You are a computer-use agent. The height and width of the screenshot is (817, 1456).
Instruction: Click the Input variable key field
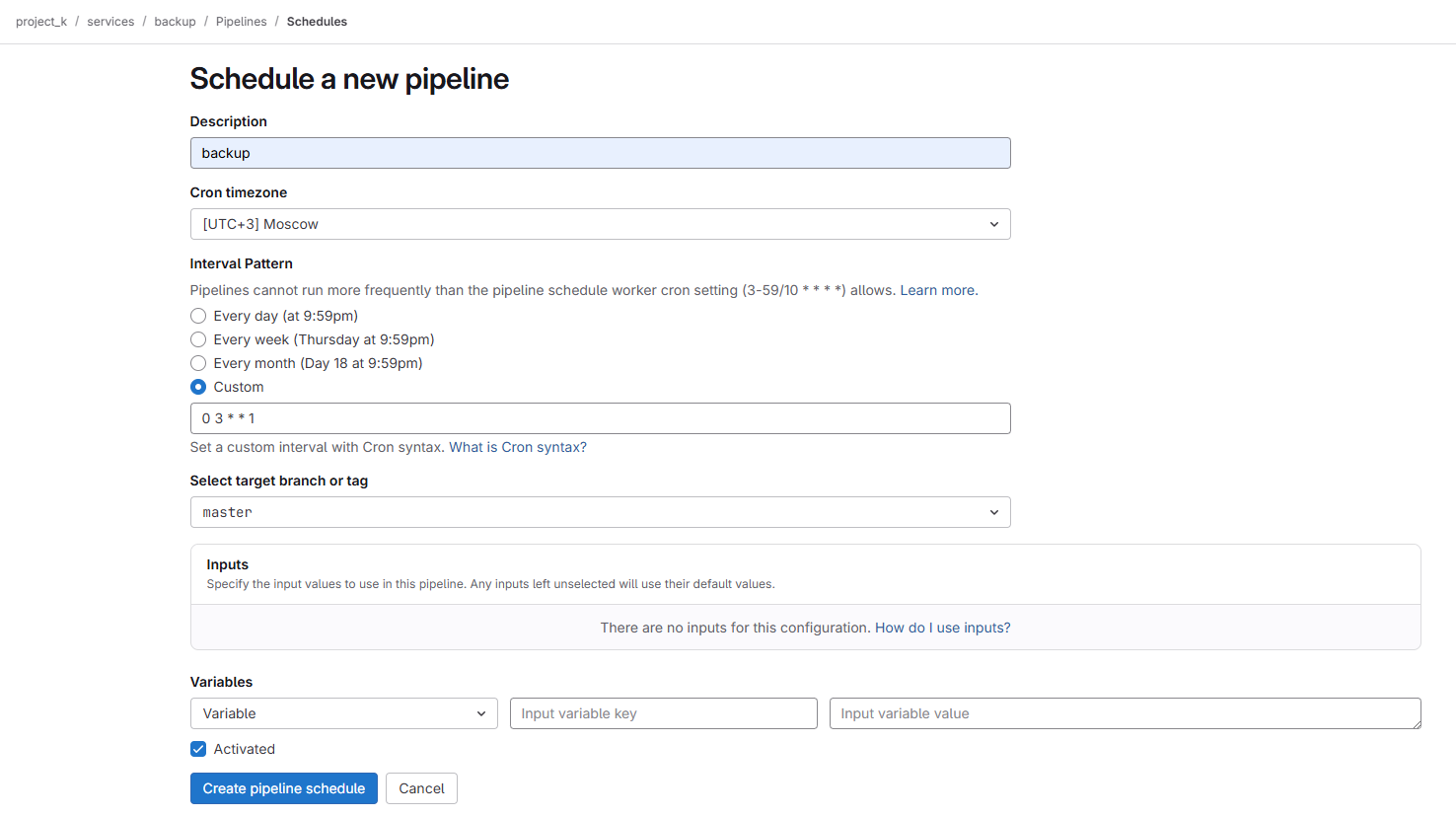point(663,713)
